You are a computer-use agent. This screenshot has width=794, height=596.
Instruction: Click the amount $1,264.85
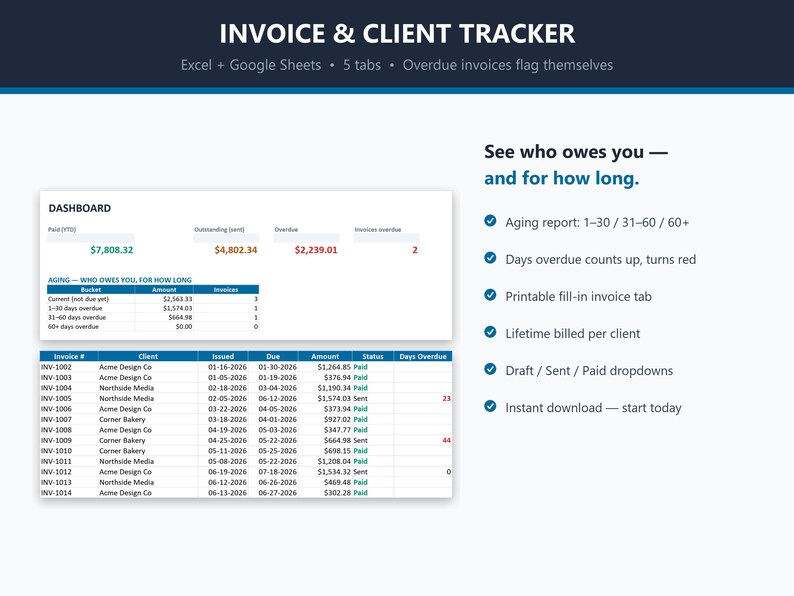pos(334,367)
